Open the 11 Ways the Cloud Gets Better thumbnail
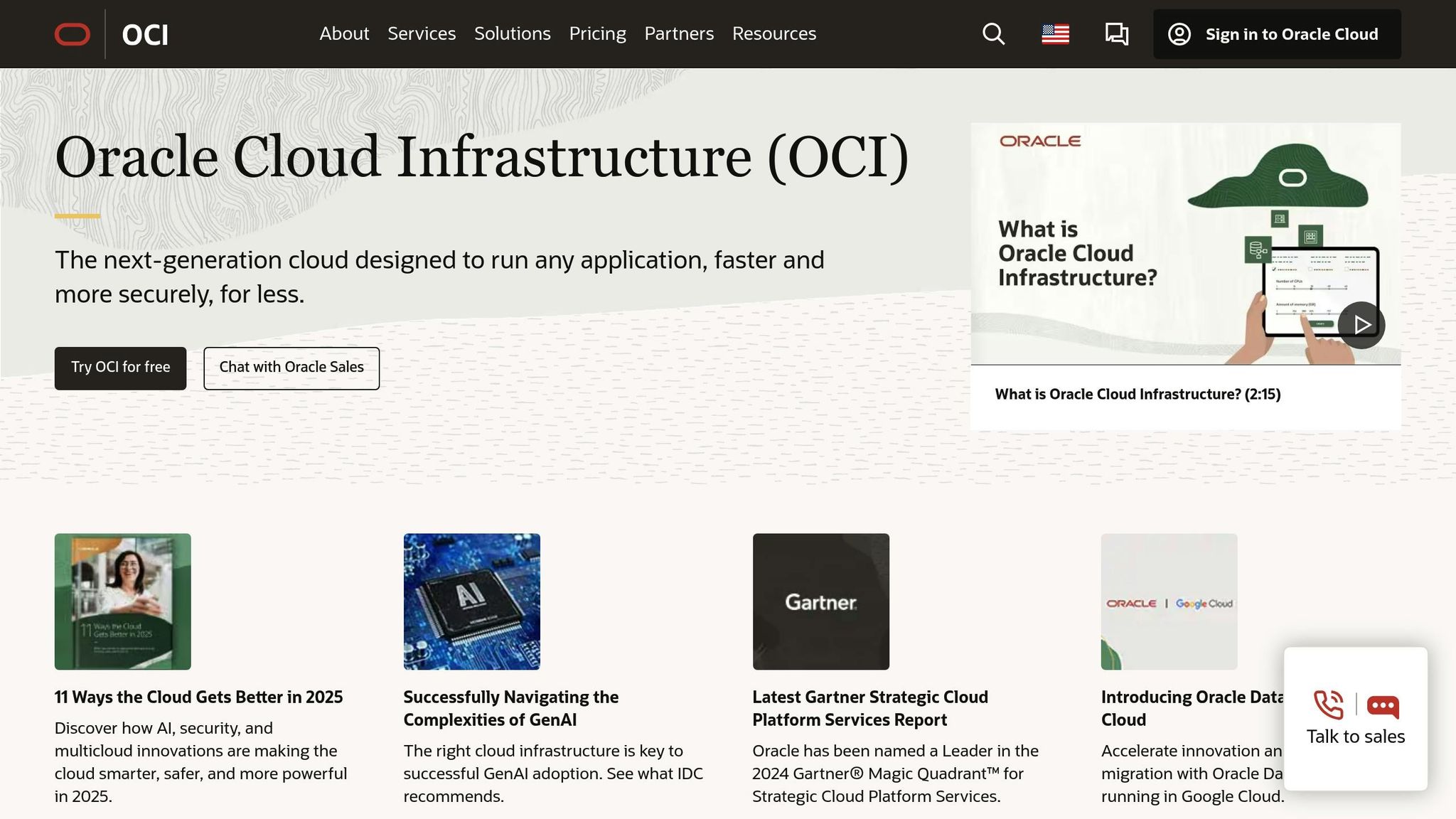Viewport: 1456px width, 819px height. tap(123, 601)
